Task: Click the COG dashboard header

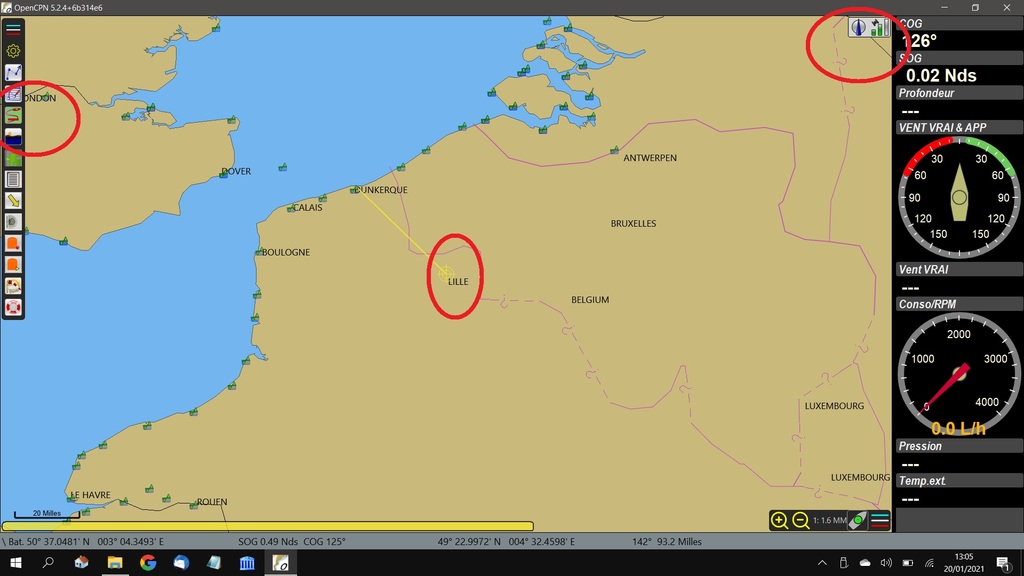Action: 959,24
